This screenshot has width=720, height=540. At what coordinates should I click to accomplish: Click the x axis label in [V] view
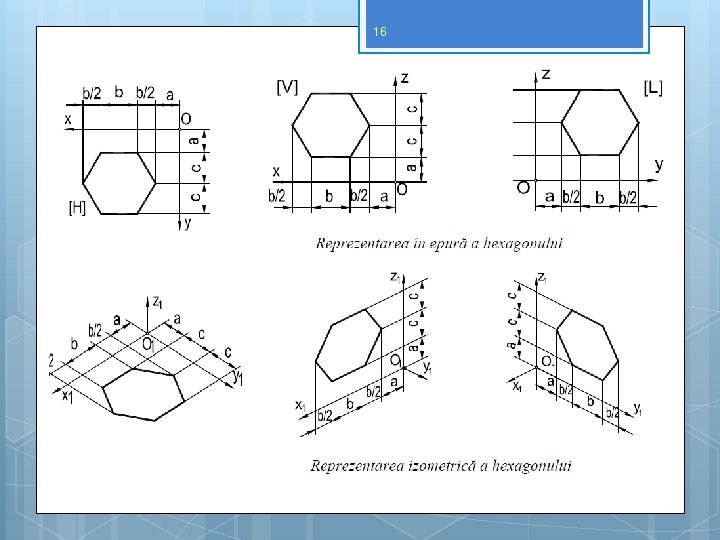tap(276, 172)
